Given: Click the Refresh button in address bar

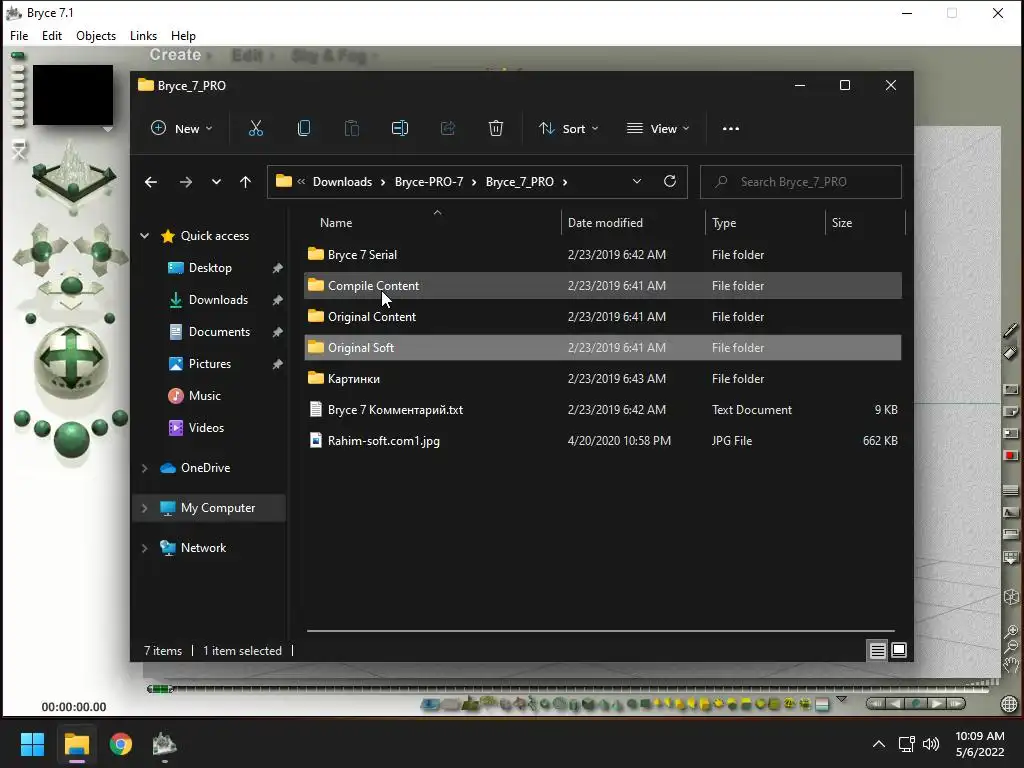Looking at the screenshot, I should point(669,182).
